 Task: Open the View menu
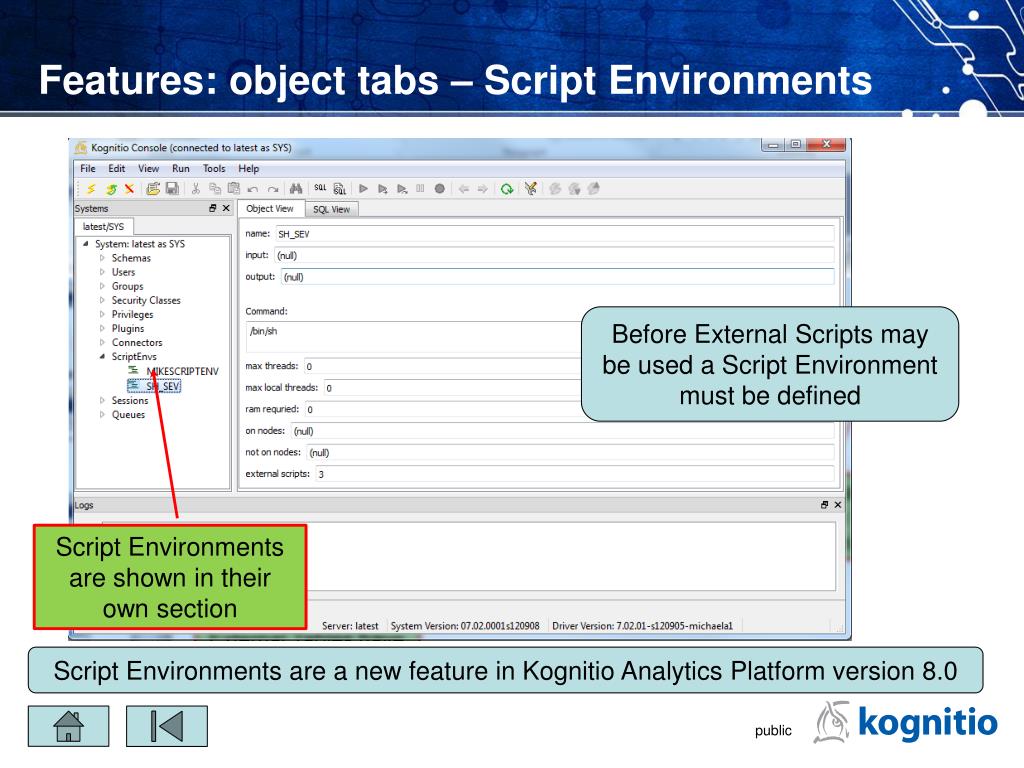point(148,168)
